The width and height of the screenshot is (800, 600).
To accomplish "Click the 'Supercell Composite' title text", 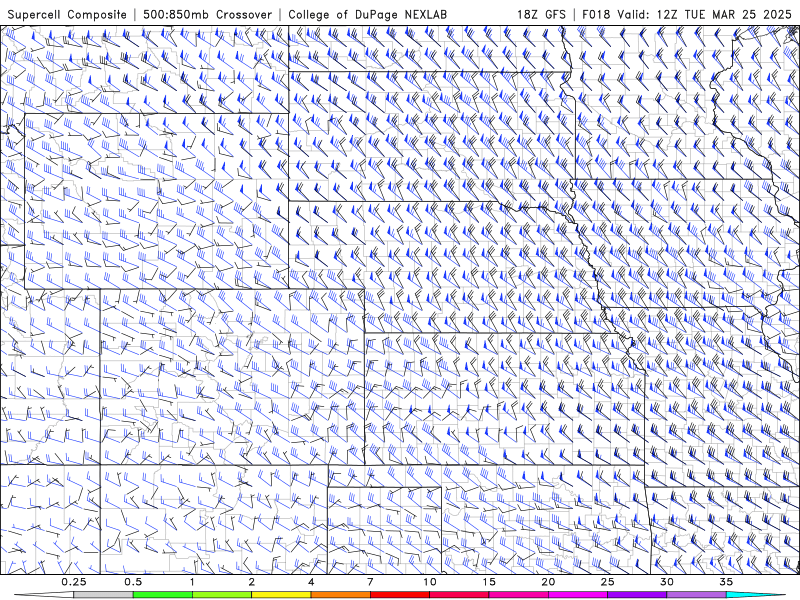I will click(x=67, y=14).
